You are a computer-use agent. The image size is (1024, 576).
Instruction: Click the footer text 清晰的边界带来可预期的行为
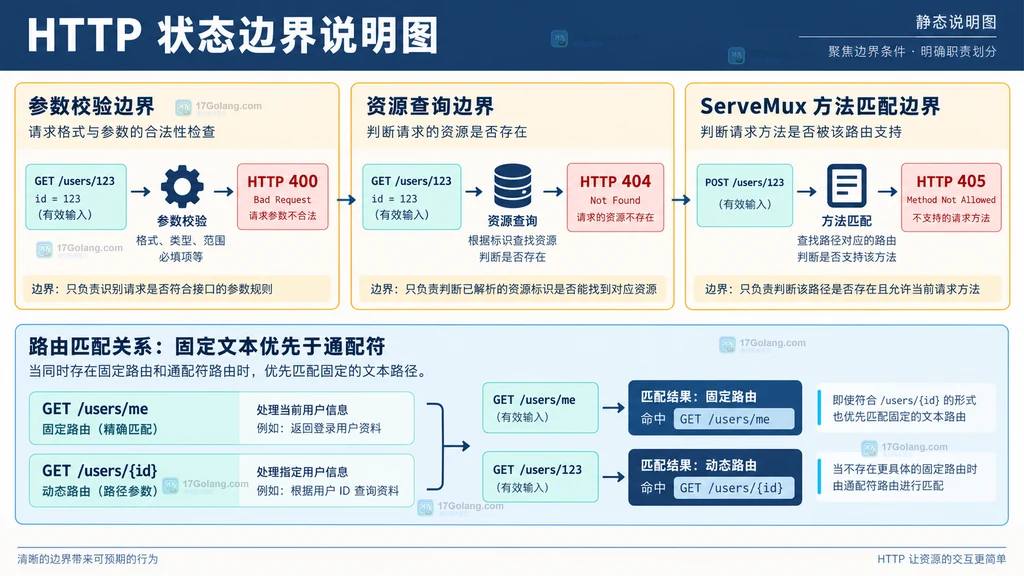point(88,559)
